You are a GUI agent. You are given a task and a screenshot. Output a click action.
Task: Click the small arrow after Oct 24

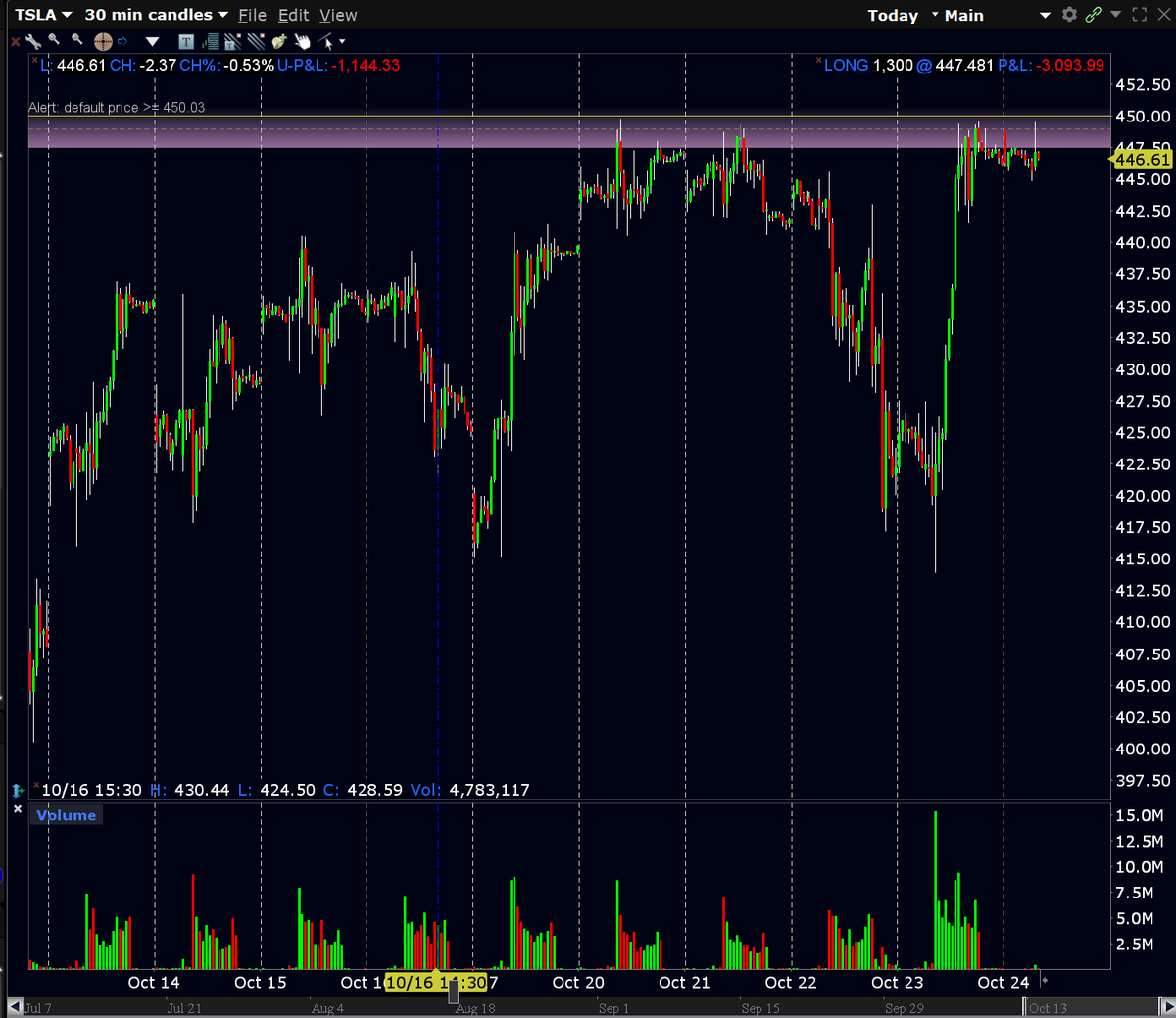tap(1045, 981)
